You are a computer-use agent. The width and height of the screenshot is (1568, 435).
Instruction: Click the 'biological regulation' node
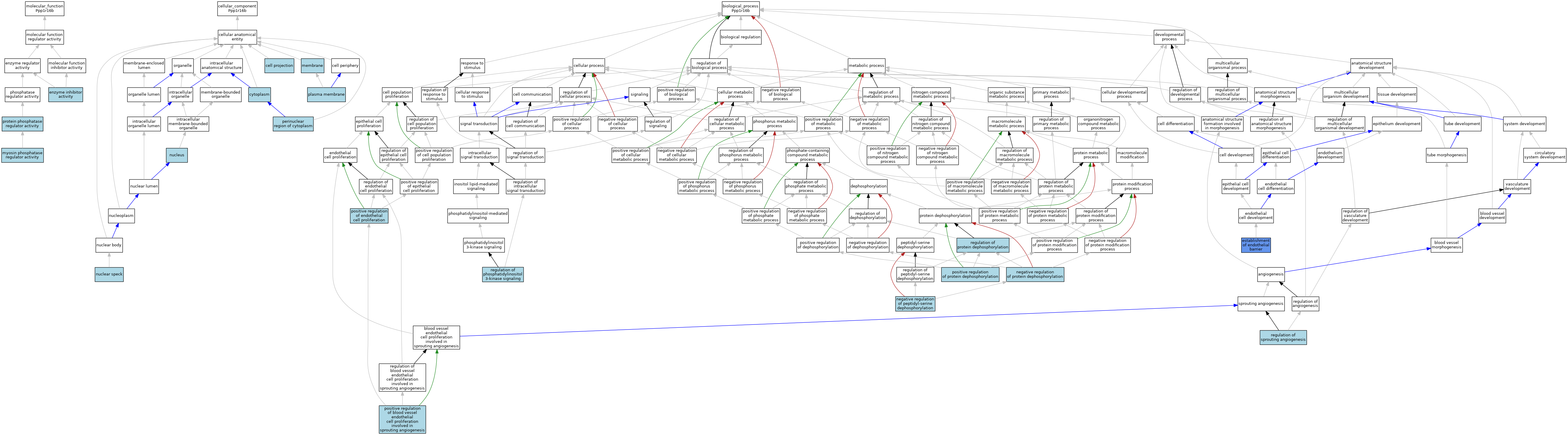pyautogui.click(x=741, y=37)
